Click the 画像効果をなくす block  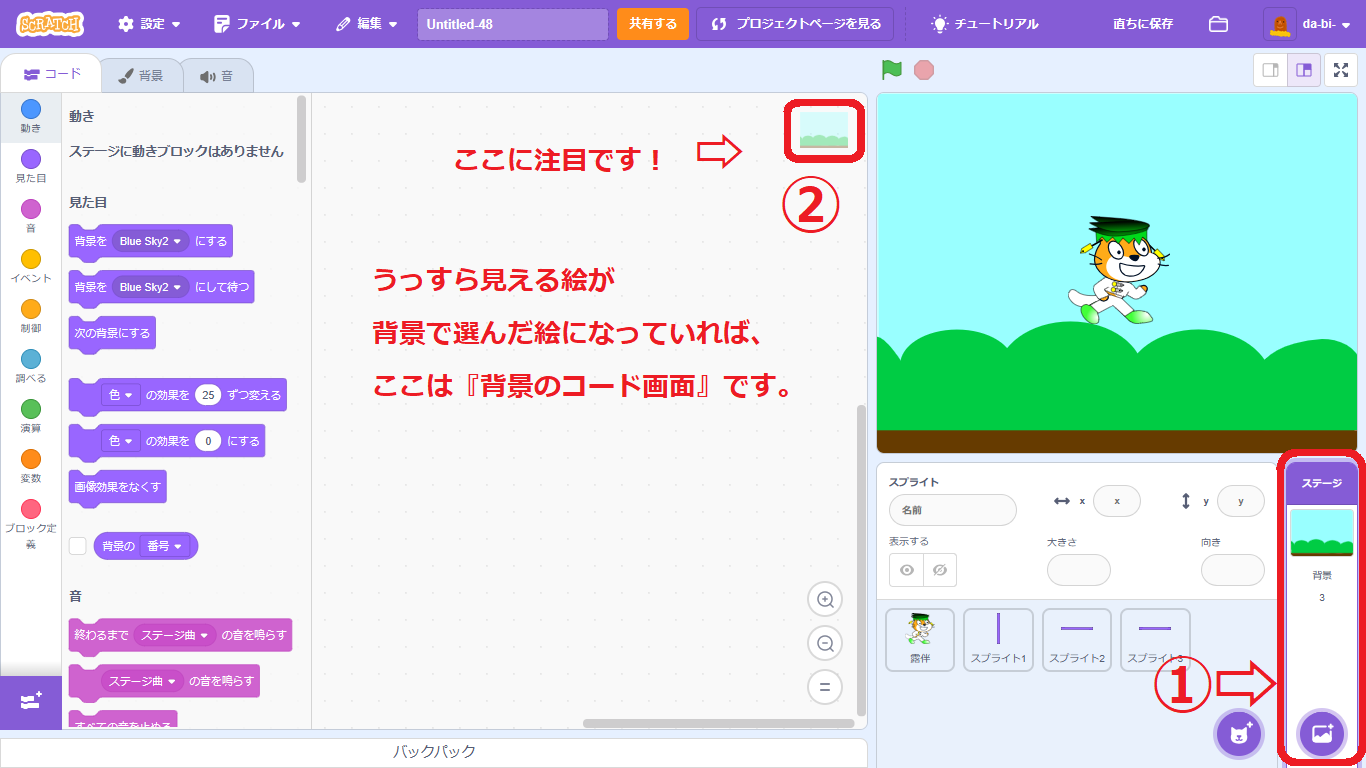coord(117,487)
